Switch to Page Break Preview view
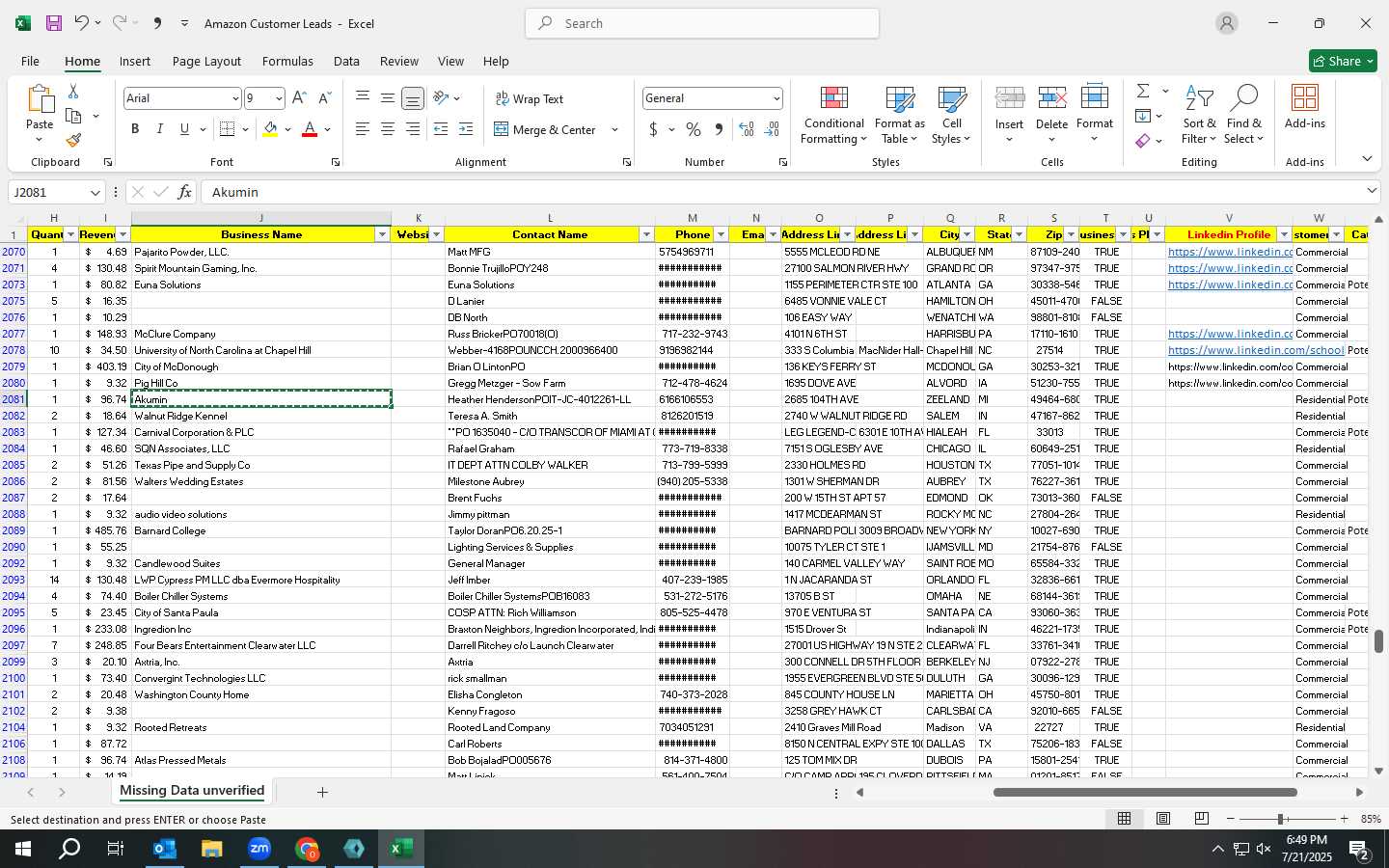 click(x=1202, y=819)
